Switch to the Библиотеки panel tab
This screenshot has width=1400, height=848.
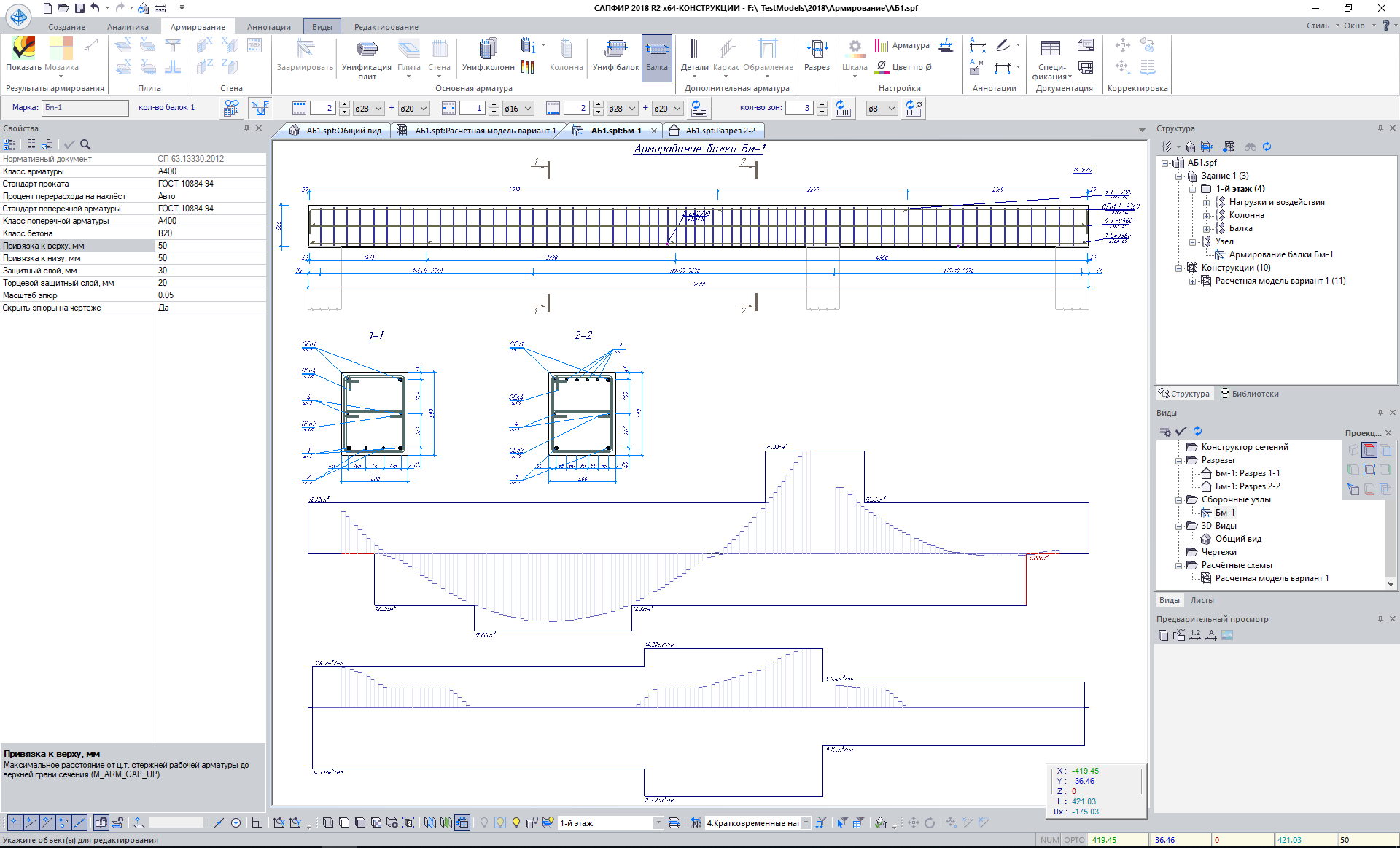click(x=1250, y=394)
